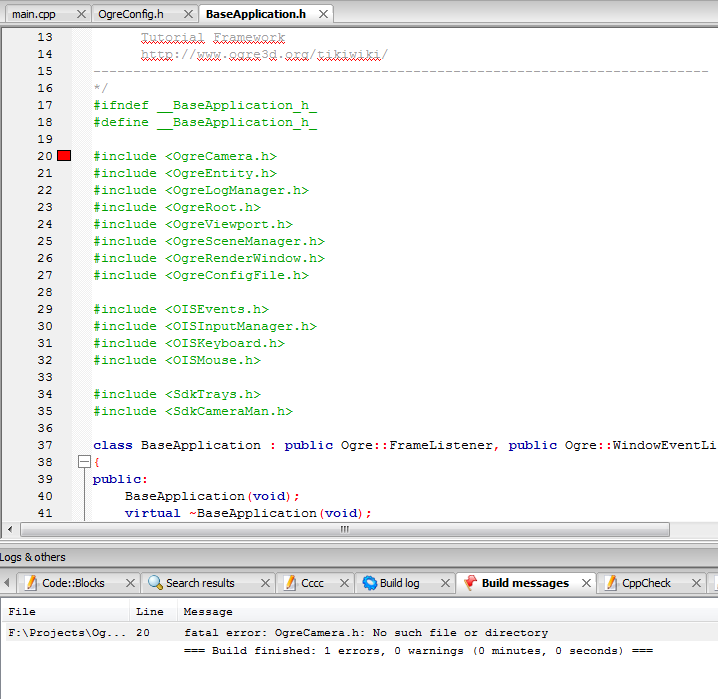
Task: Switch to the Build log tab
Action: 399,583
